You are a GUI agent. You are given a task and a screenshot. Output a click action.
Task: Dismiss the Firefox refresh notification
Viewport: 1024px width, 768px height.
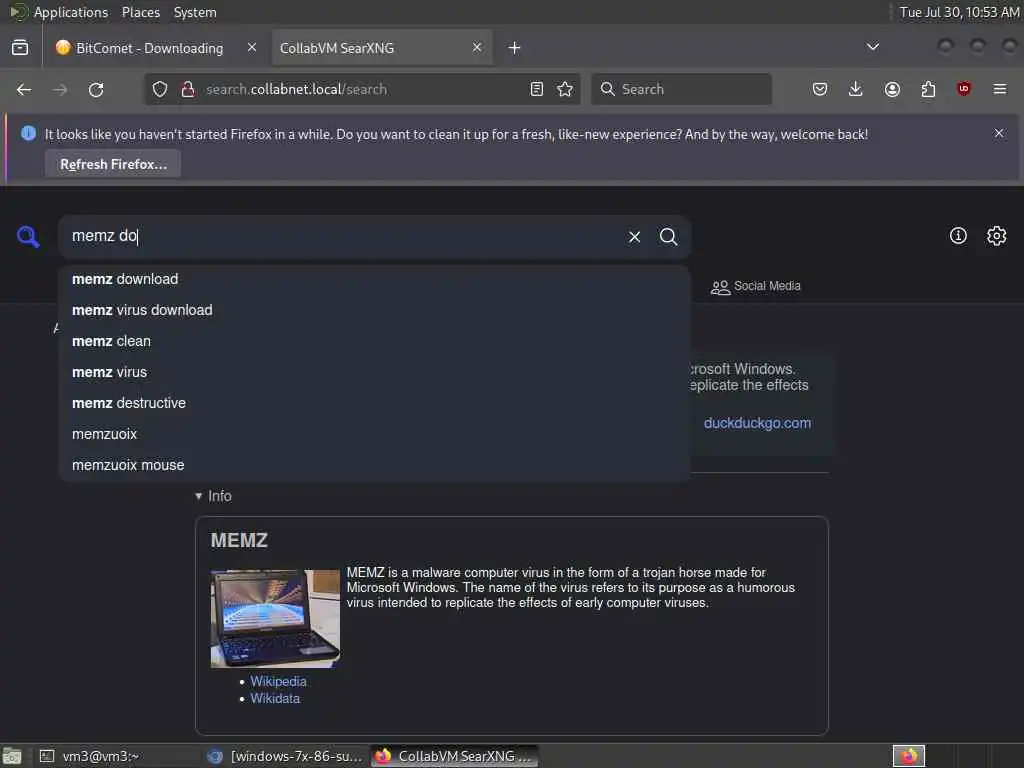point(999,133)
